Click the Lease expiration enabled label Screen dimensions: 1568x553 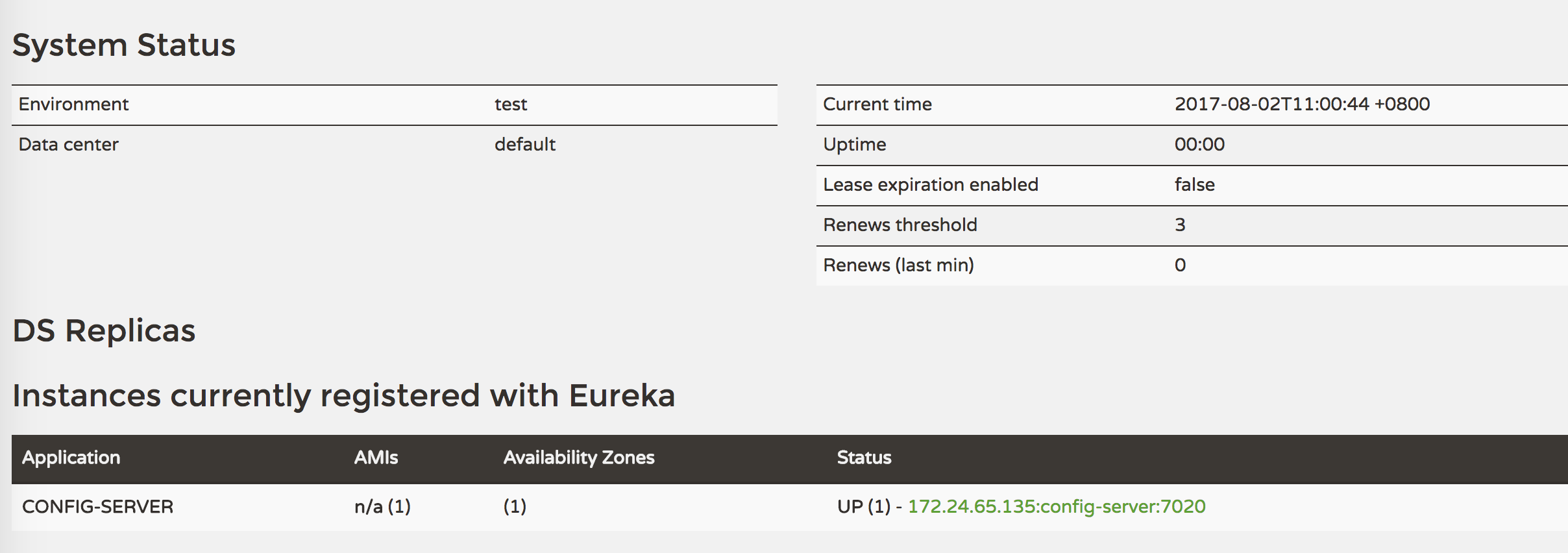tap(931, 185)
